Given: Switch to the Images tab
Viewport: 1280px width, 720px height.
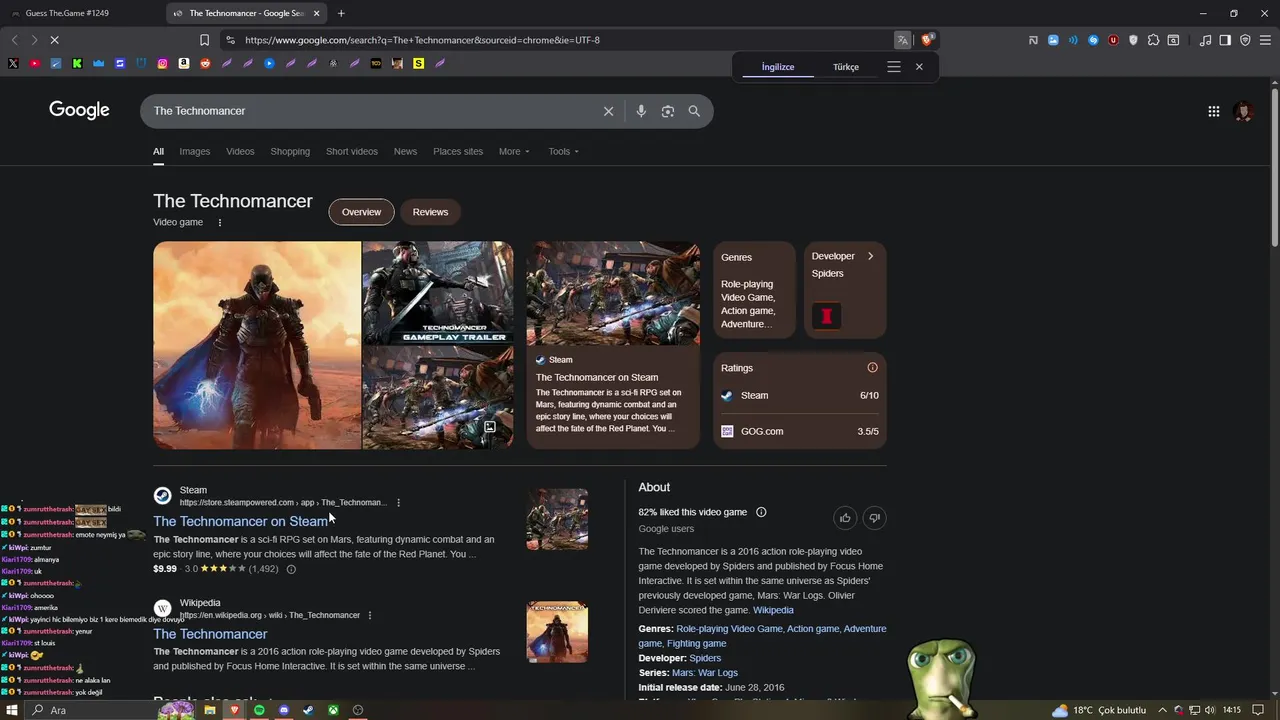Looking at the screenshot, I should 194,152.
